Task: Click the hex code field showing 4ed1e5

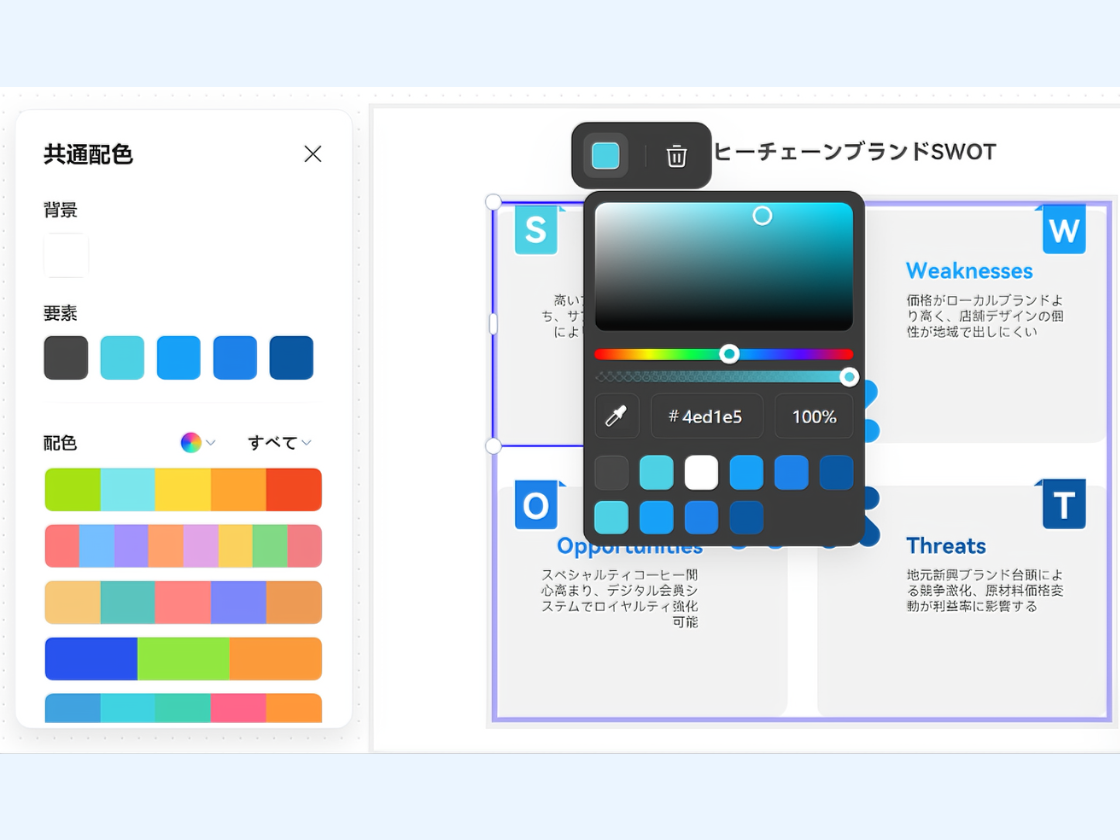Action: click(x=707, y=415)
